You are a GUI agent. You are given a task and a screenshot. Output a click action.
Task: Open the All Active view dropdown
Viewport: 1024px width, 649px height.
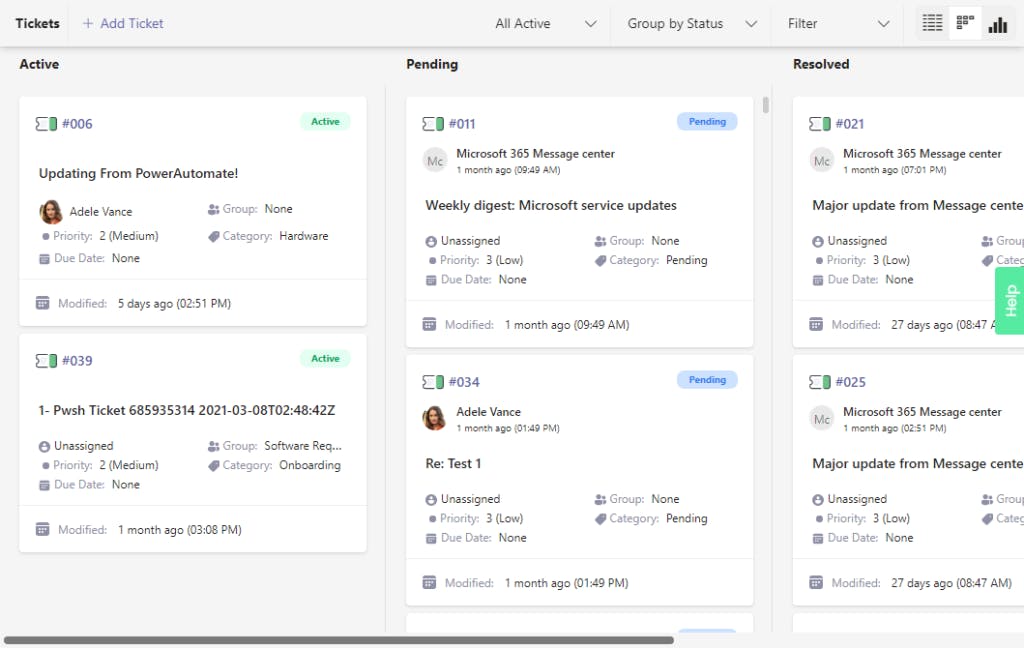tap(546, 24)
